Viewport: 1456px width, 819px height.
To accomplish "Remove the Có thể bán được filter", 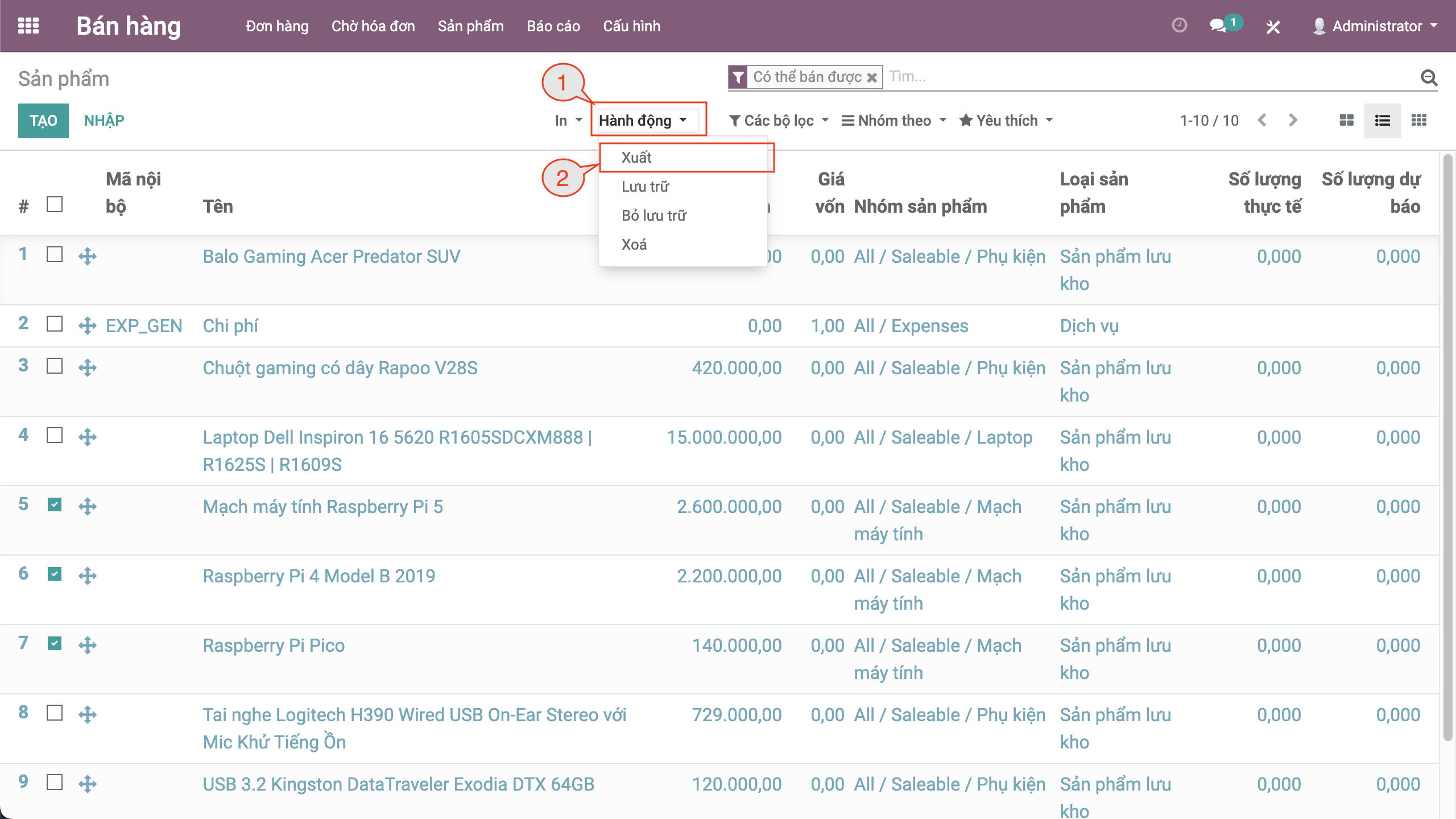I will (872, 77).
